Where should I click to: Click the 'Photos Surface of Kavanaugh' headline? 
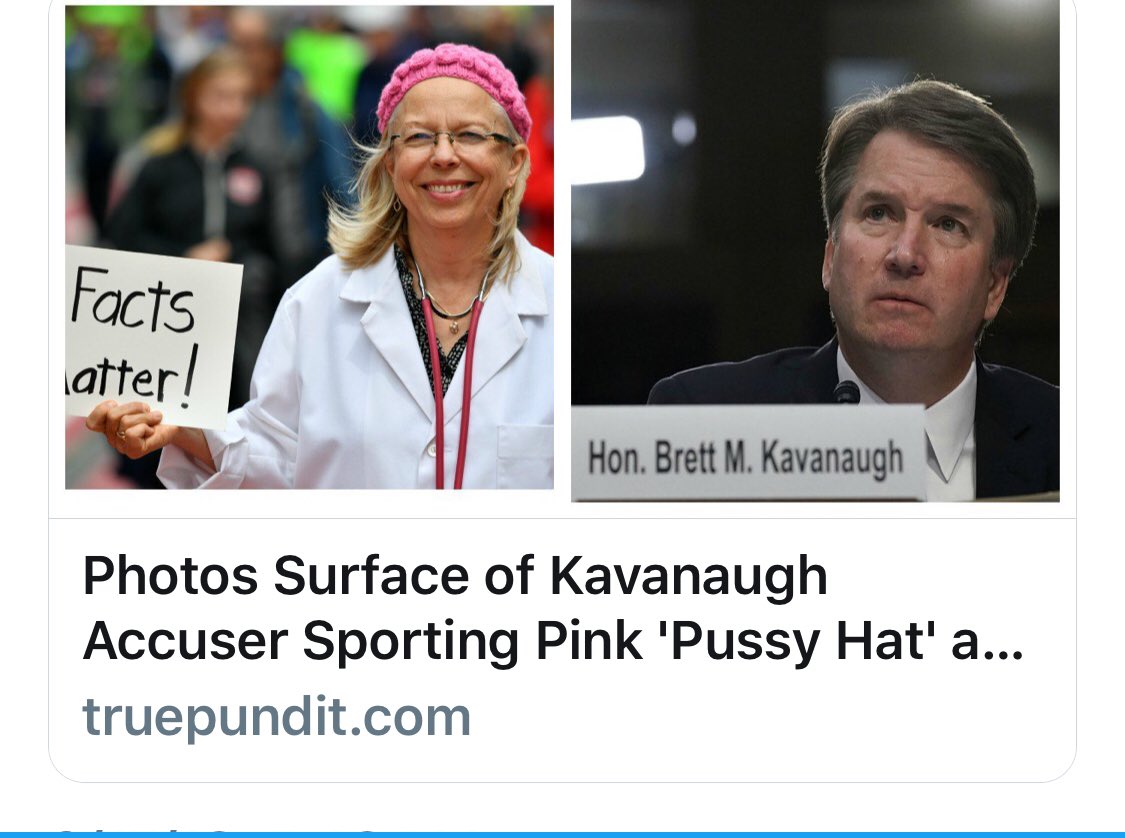(x=455, y=575)
